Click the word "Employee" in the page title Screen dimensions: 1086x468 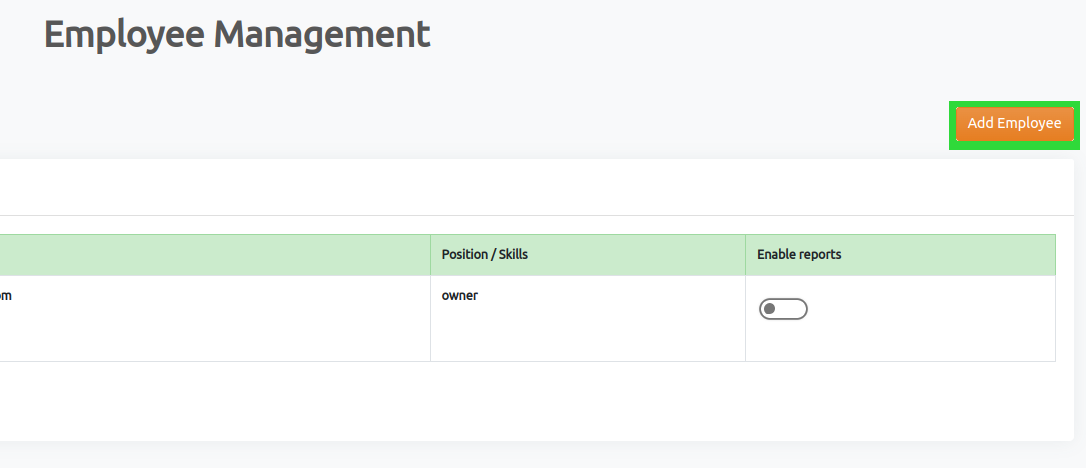124,34
